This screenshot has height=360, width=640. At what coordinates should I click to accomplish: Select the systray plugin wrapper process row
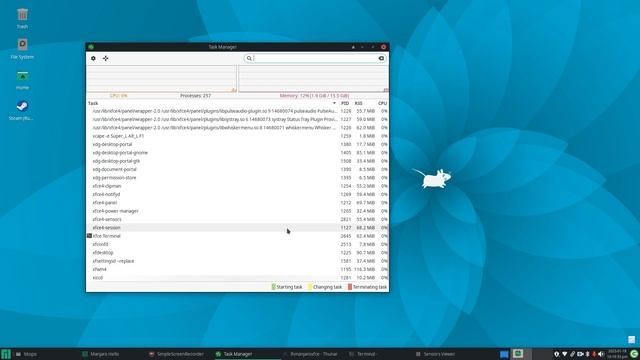[x=238, y=119]
